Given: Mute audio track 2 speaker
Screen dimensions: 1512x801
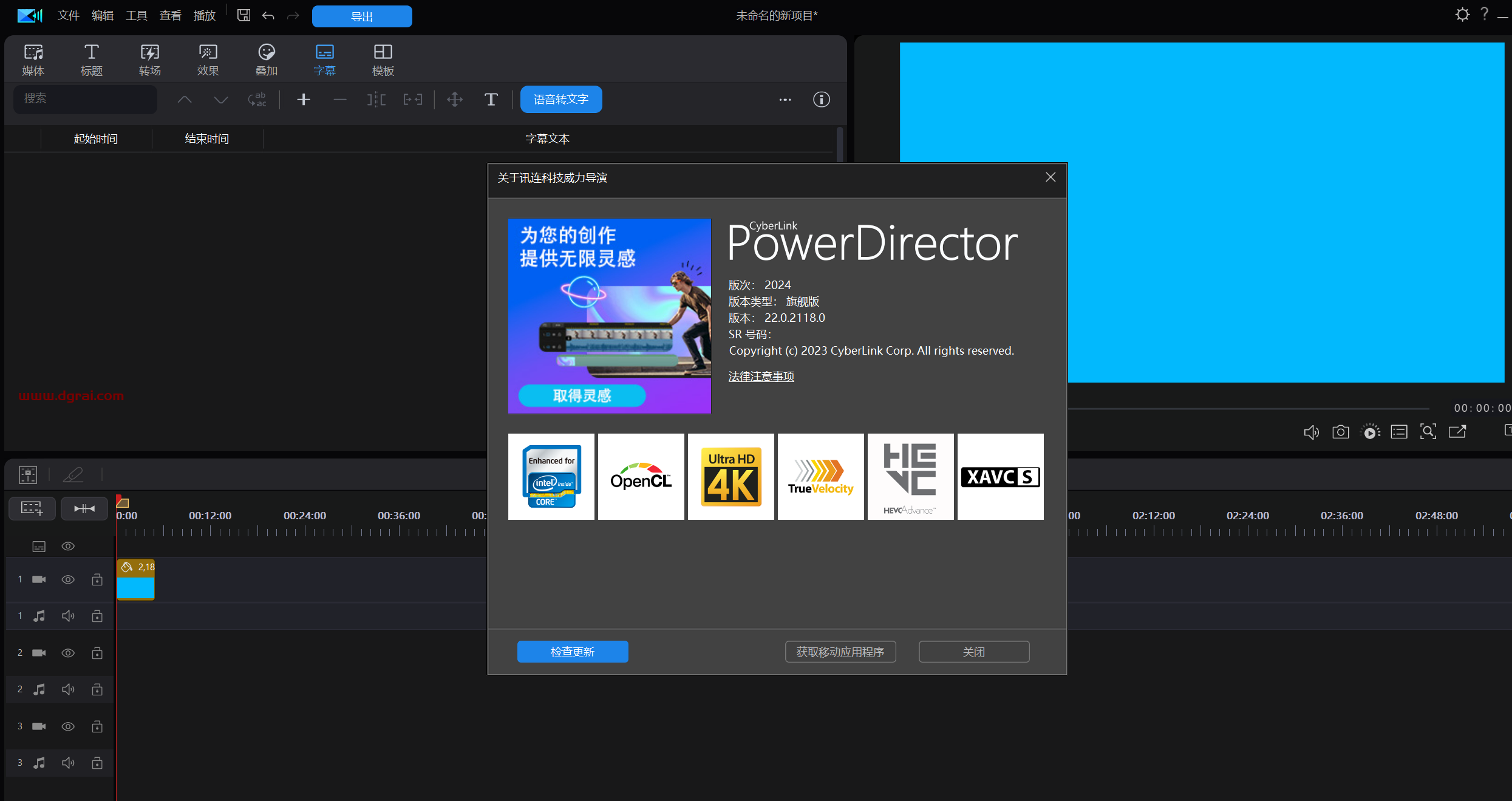Looking at the screenshot, I should (68, 689).
